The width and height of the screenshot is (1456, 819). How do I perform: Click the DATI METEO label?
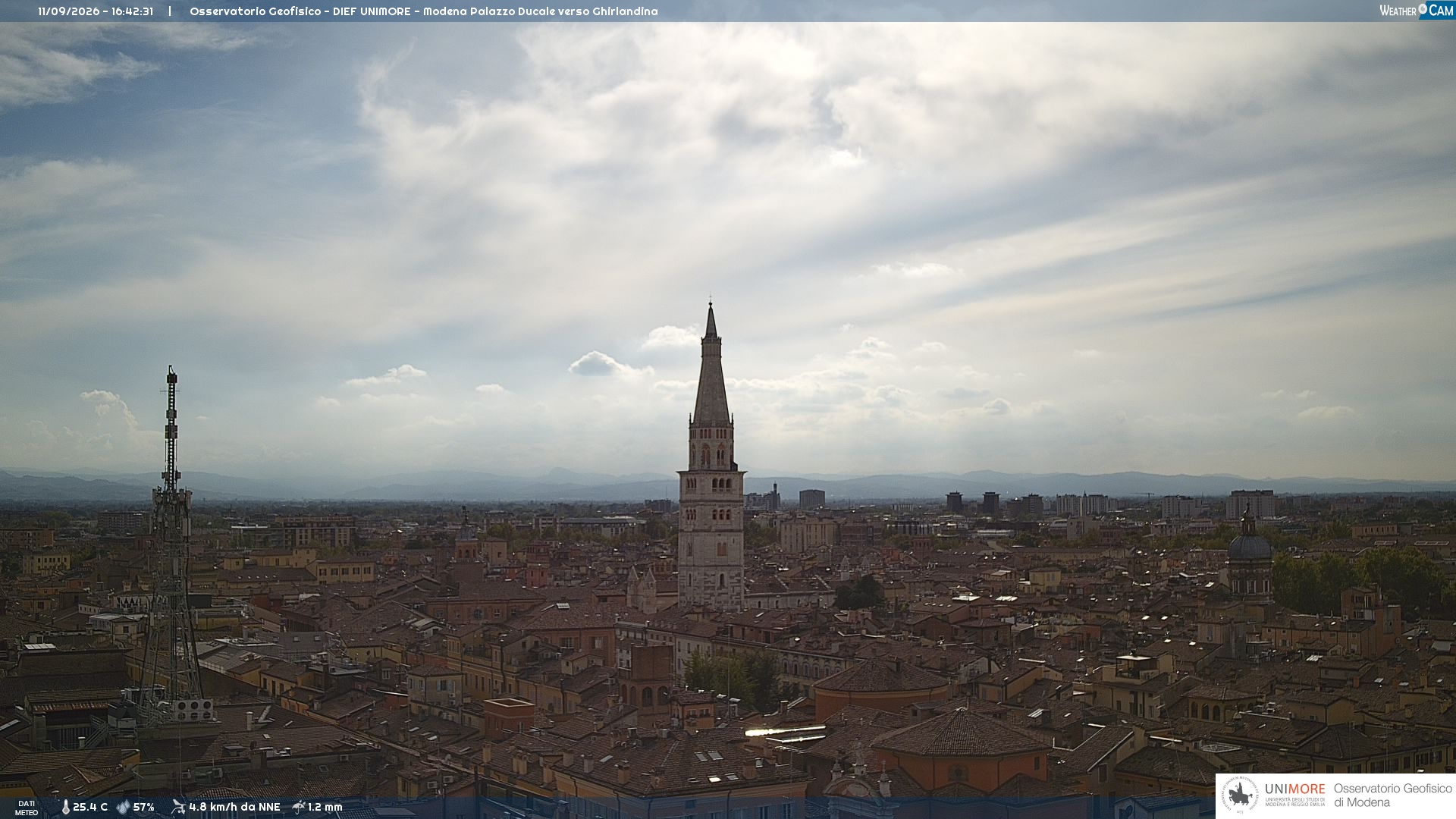click(27, 808)
